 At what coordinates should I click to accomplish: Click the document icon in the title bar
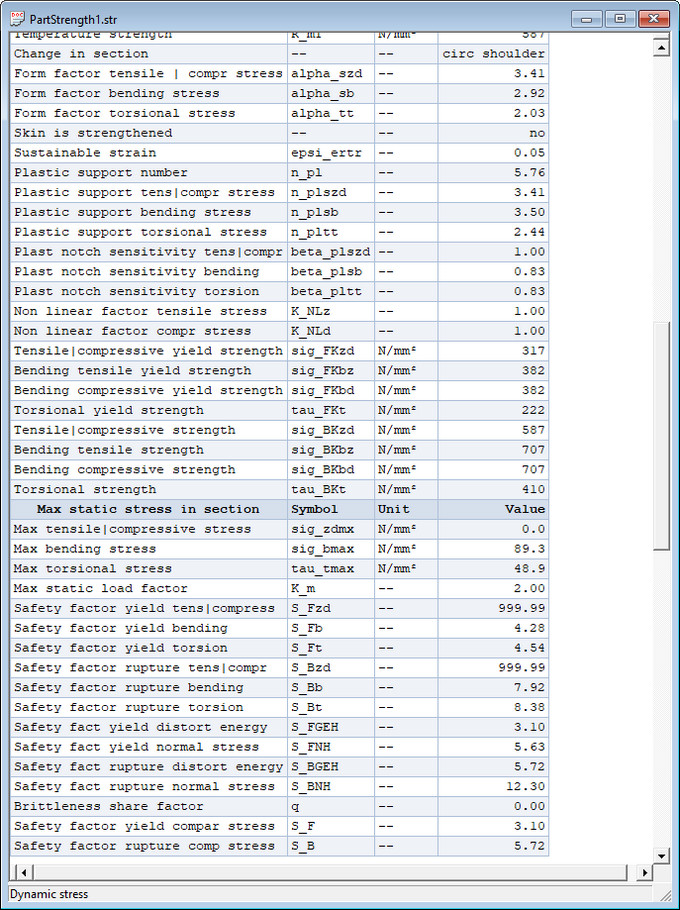(17, 18)
